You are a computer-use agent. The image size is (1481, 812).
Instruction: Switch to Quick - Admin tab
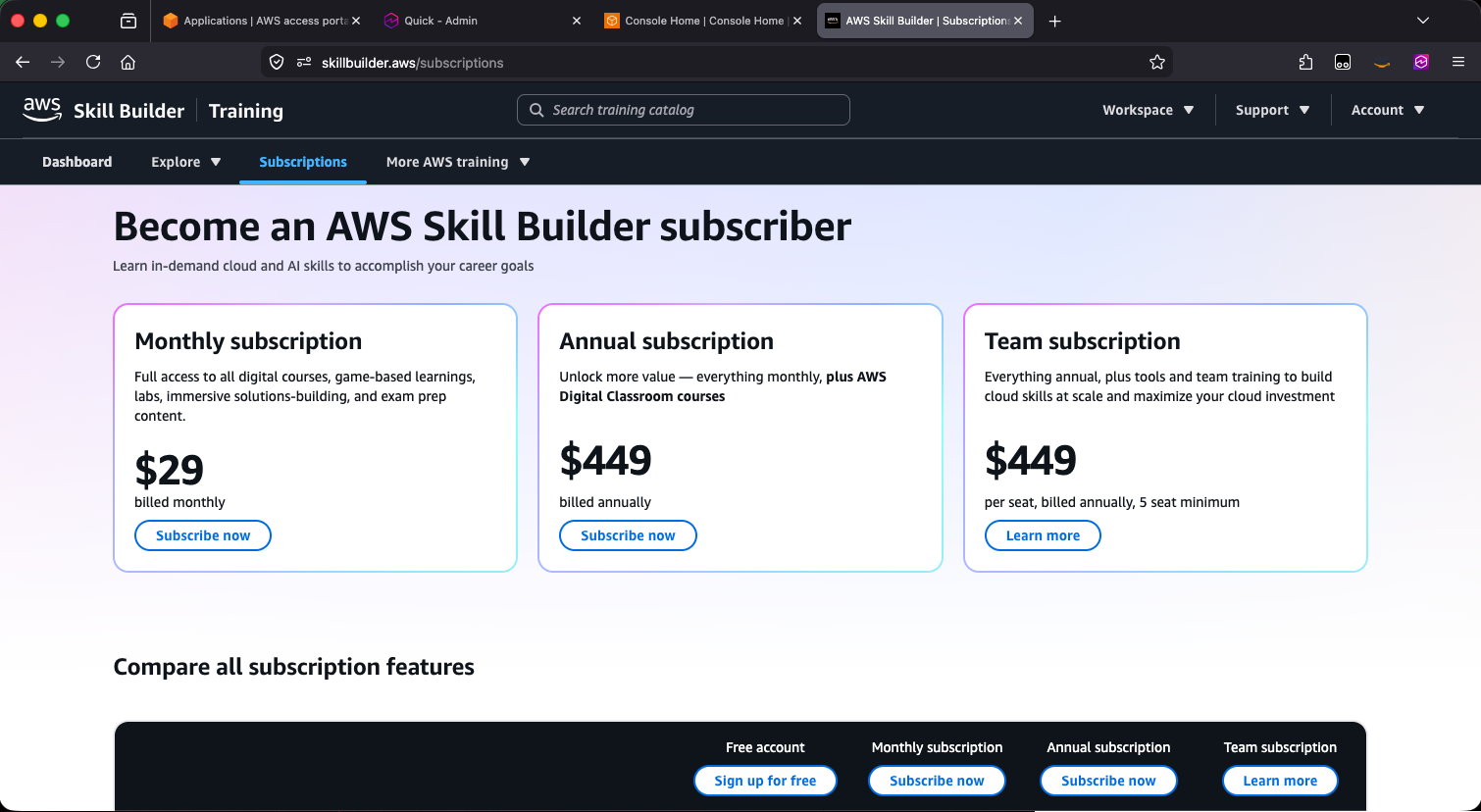pos(483,21)
